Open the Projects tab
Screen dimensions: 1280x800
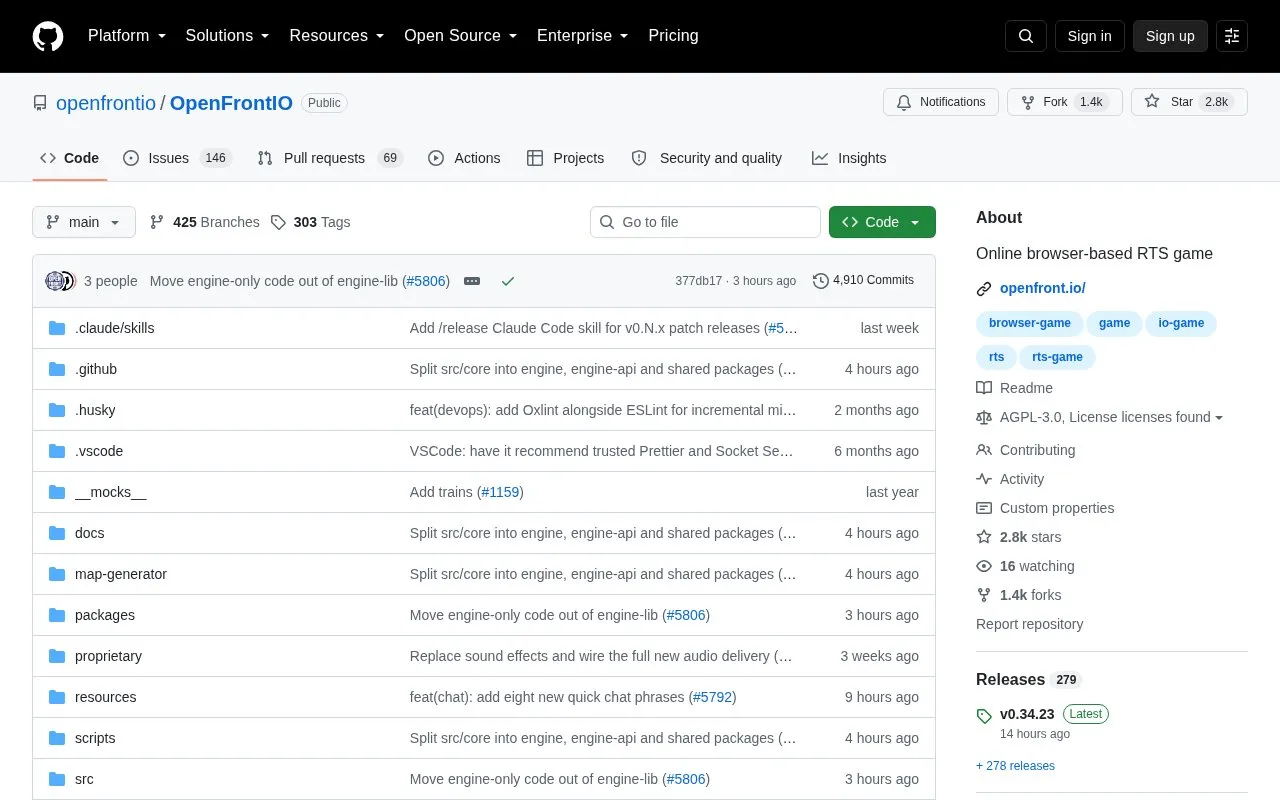566,158
